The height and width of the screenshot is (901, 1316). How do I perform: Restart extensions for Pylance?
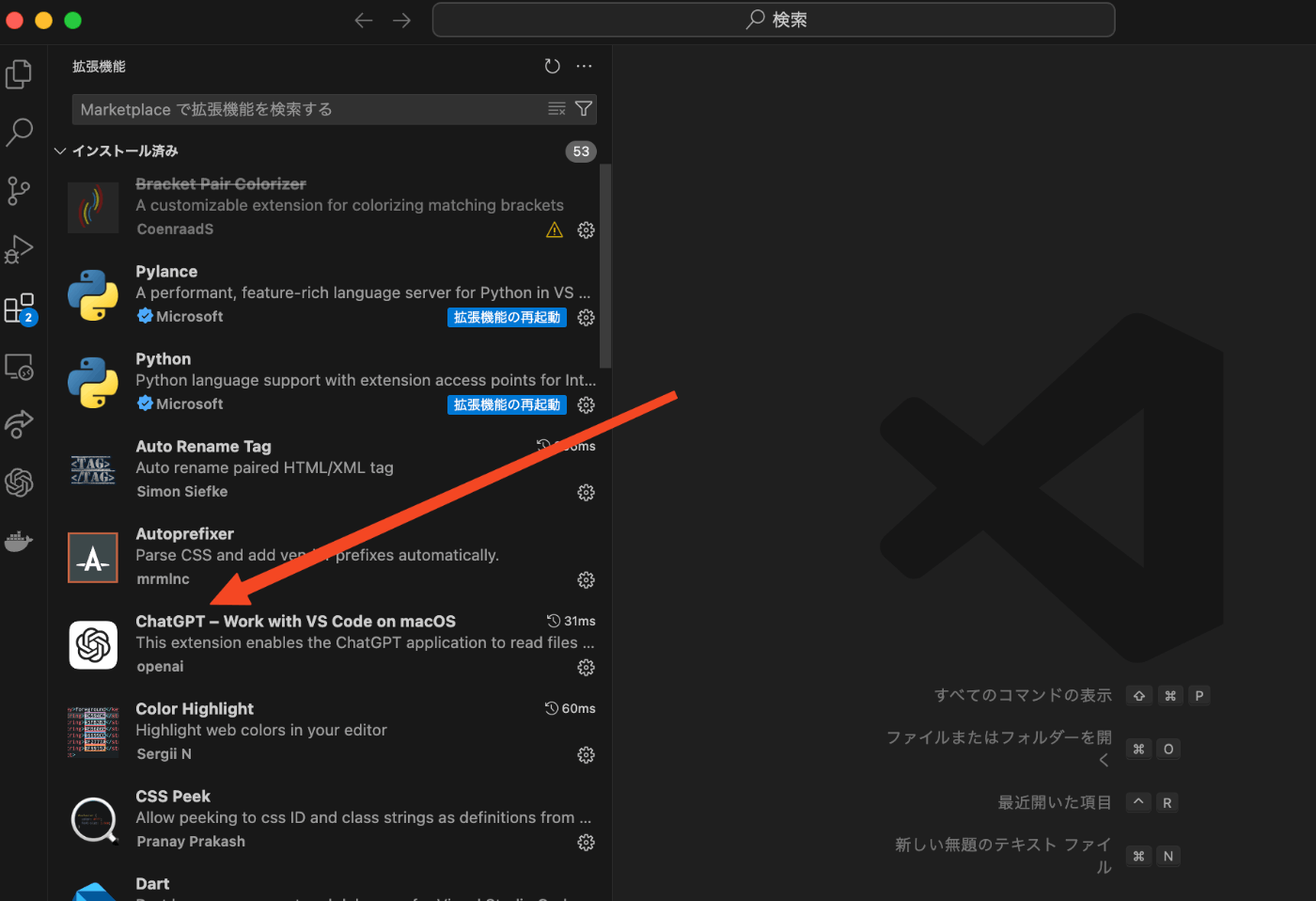[507, 318]
